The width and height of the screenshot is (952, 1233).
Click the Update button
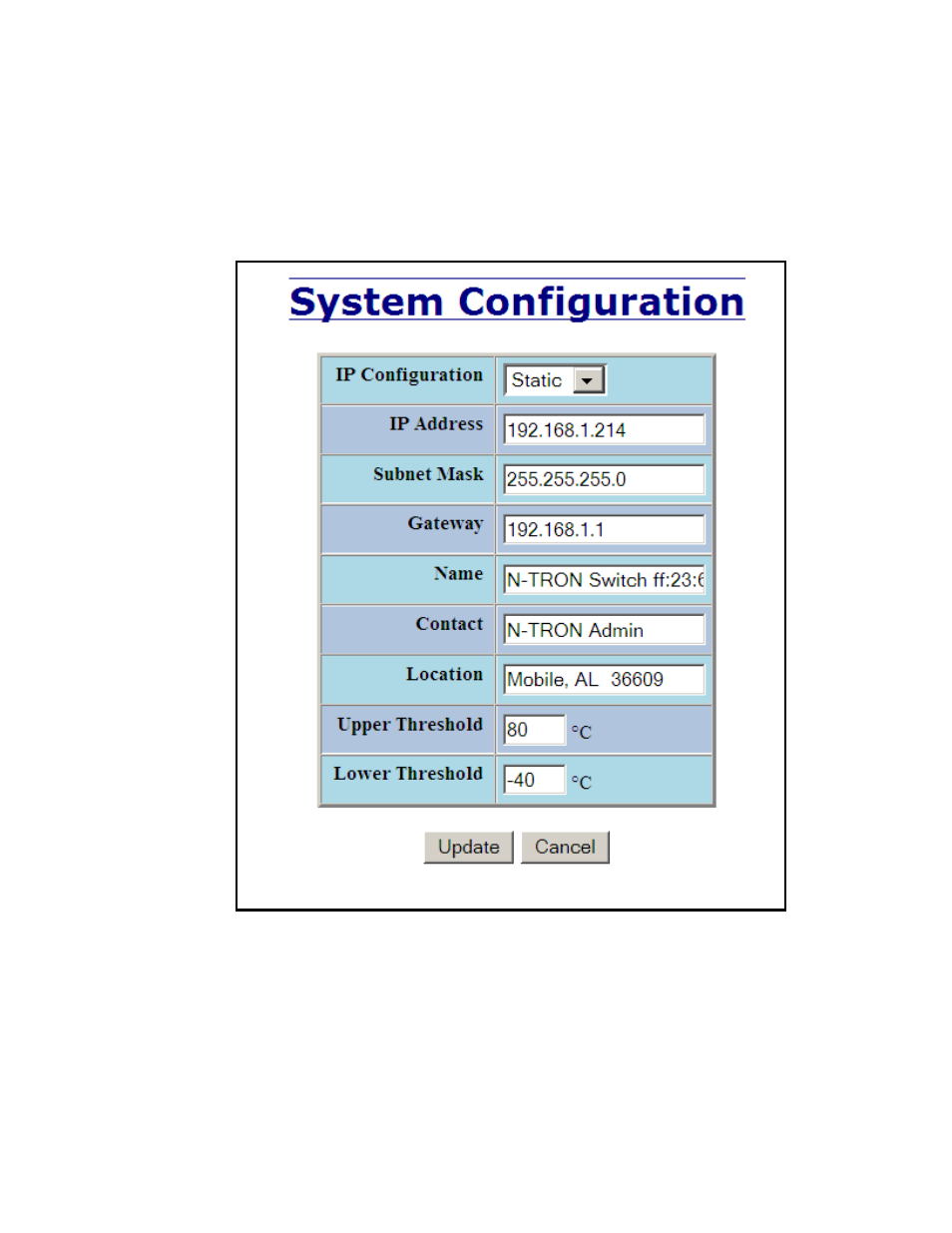(468, 848)
